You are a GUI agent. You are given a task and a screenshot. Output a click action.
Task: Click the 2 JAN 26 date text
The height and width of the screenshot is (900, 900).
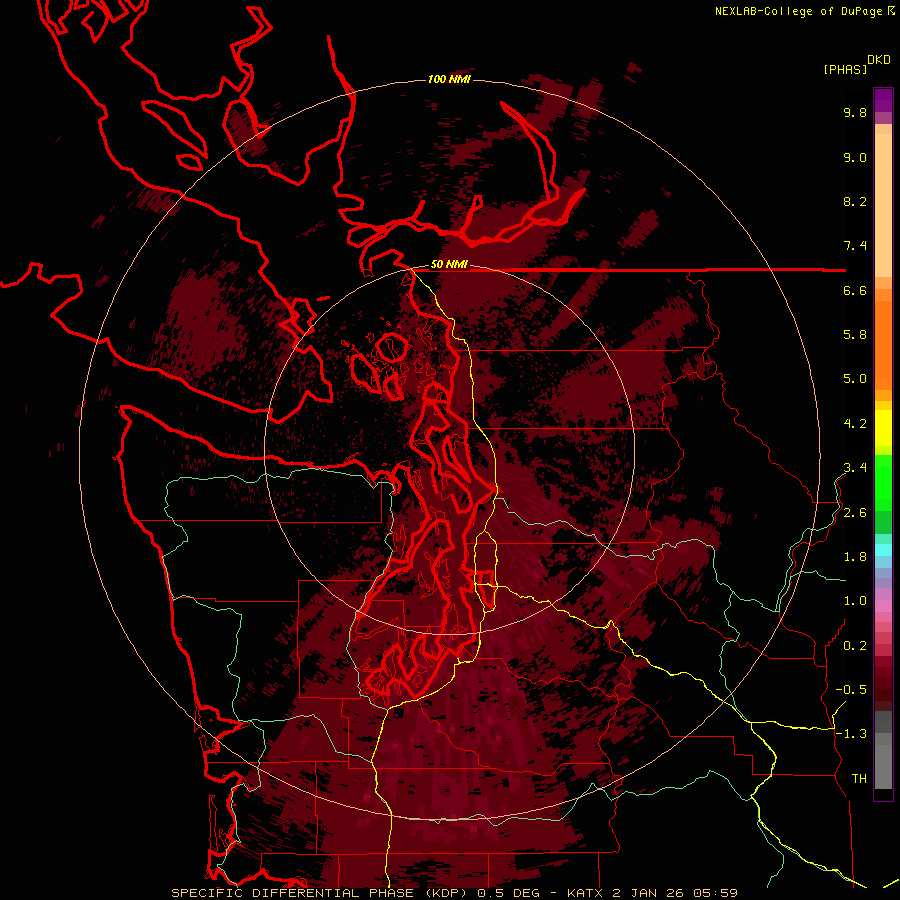click(646, 893)
